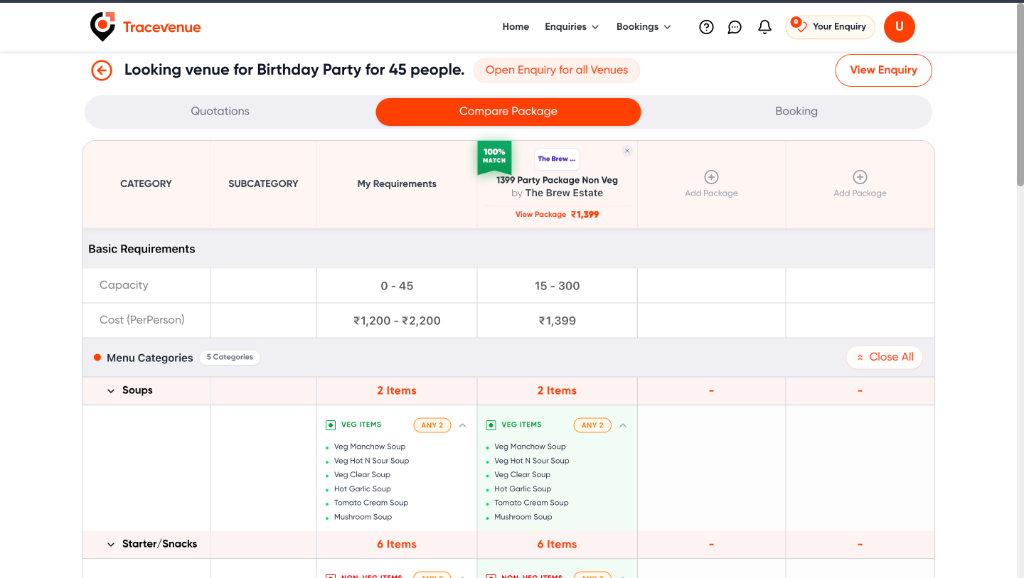Collapse the Soups category row
1024x578 pixels.
(111, 391)
